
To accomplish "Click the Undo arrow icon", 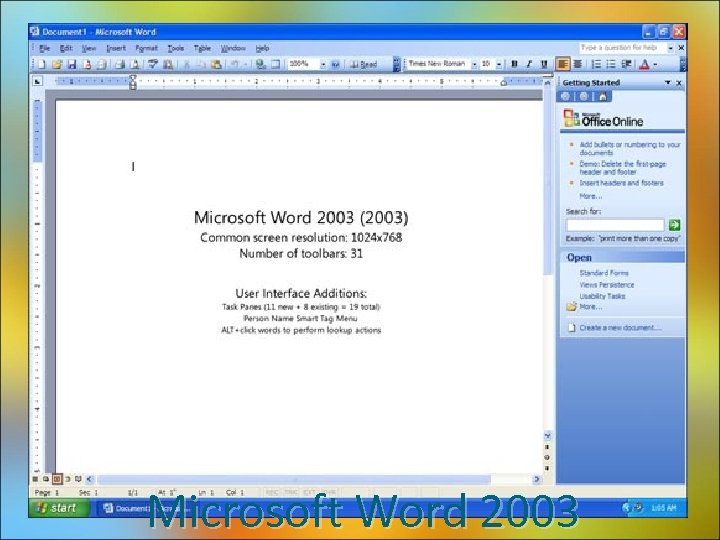I will [235, 64].
